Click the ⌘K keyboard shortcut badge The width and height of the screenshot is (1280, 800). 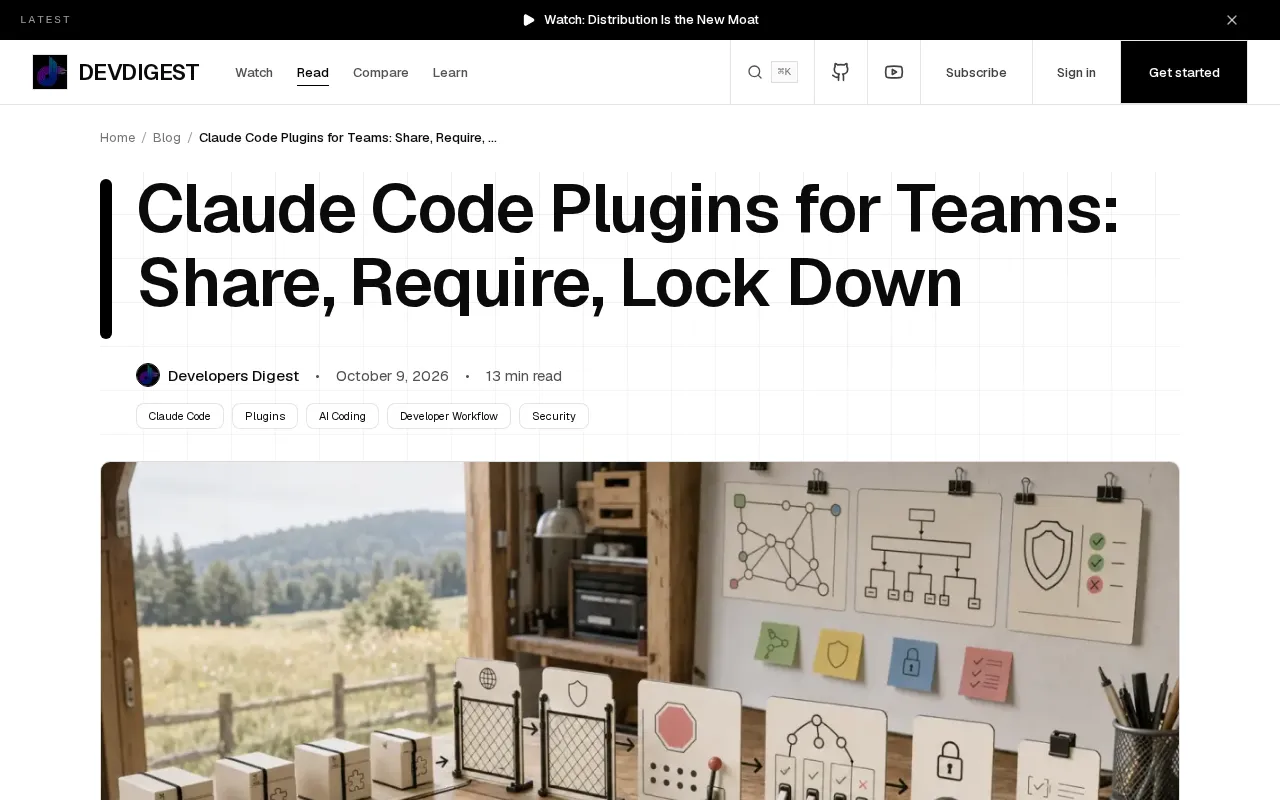pos(784,72)
